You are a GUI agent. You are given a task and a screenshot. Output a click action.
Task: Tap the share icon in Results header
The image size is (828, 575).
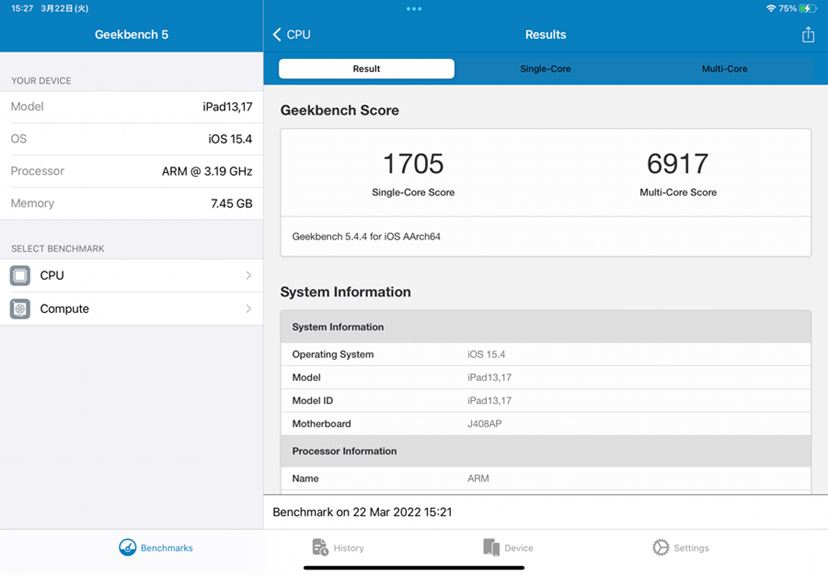click(807, 35)
